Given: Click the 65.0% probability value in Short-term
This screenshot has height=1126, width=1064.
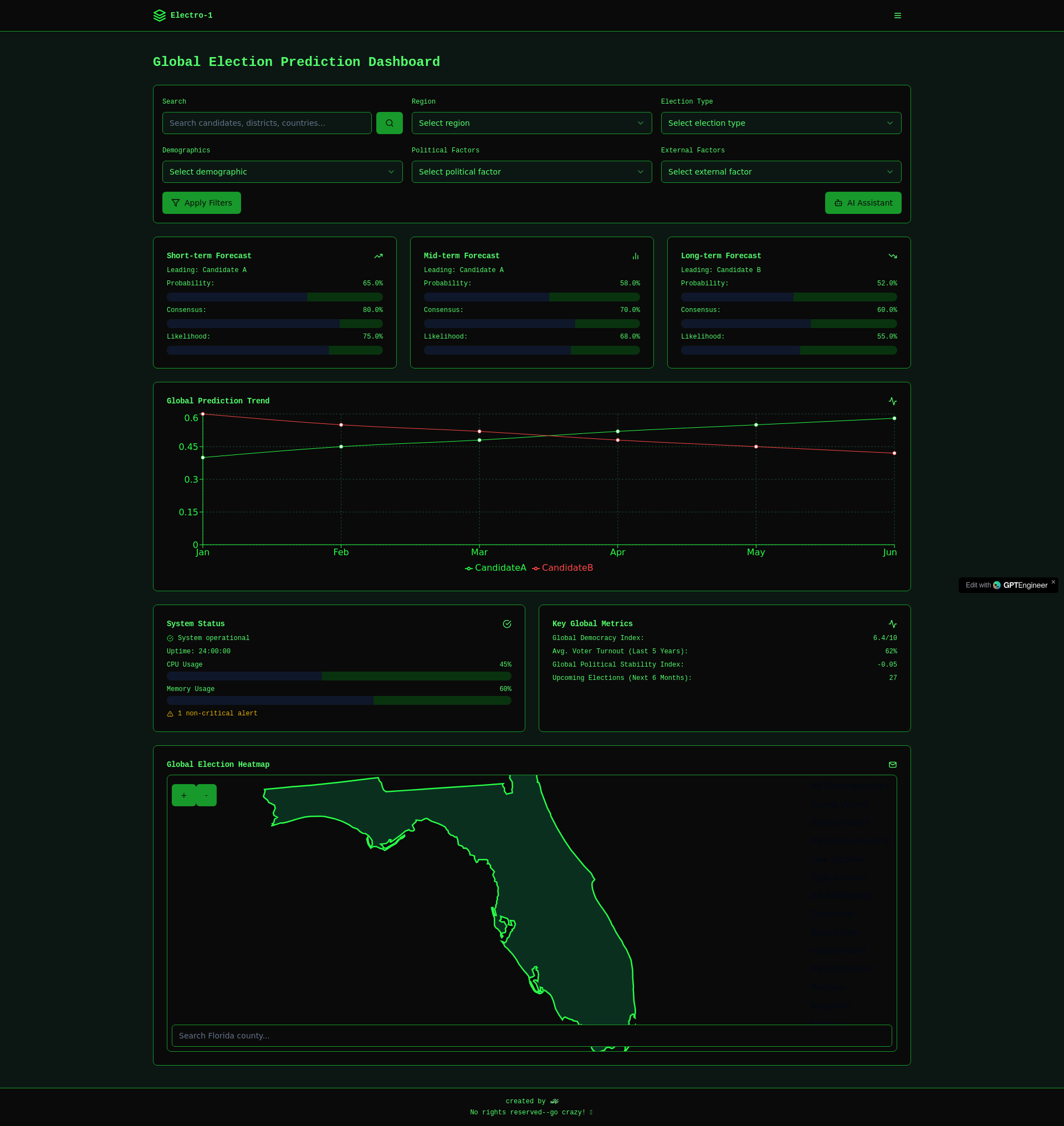Looking at the screenshot, I should click(x=372, y=284).
